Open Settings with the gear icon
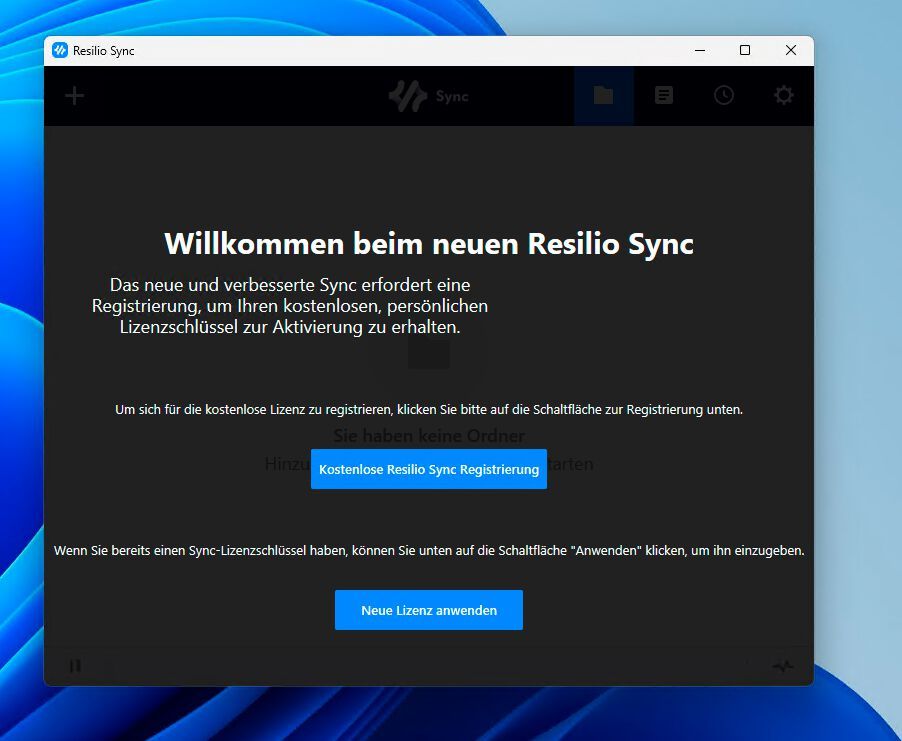 point(783,95)
